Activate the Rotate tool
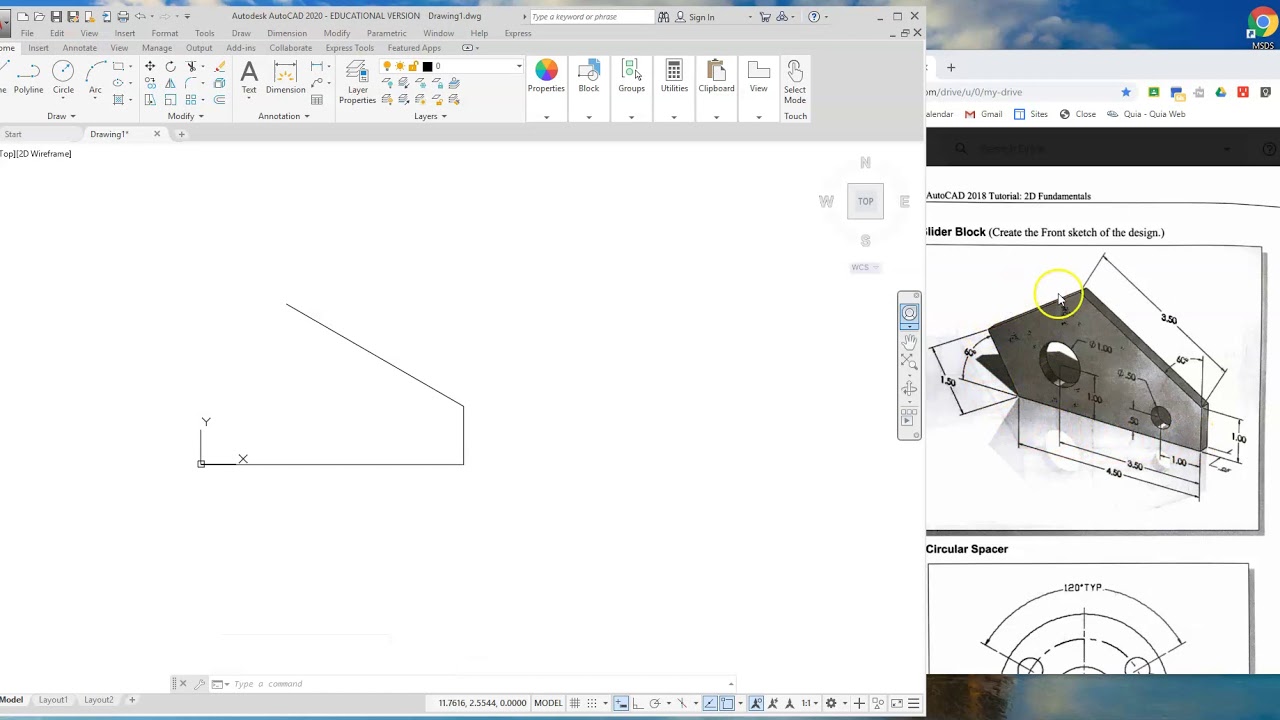Image resolution: width=1280 pixels, height=720 pixels. click(170, 66)
